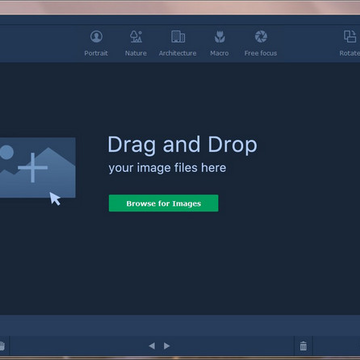Click the image placeholder with plus sign
Screen dimensions: 360x360
[x=37, y=168]
